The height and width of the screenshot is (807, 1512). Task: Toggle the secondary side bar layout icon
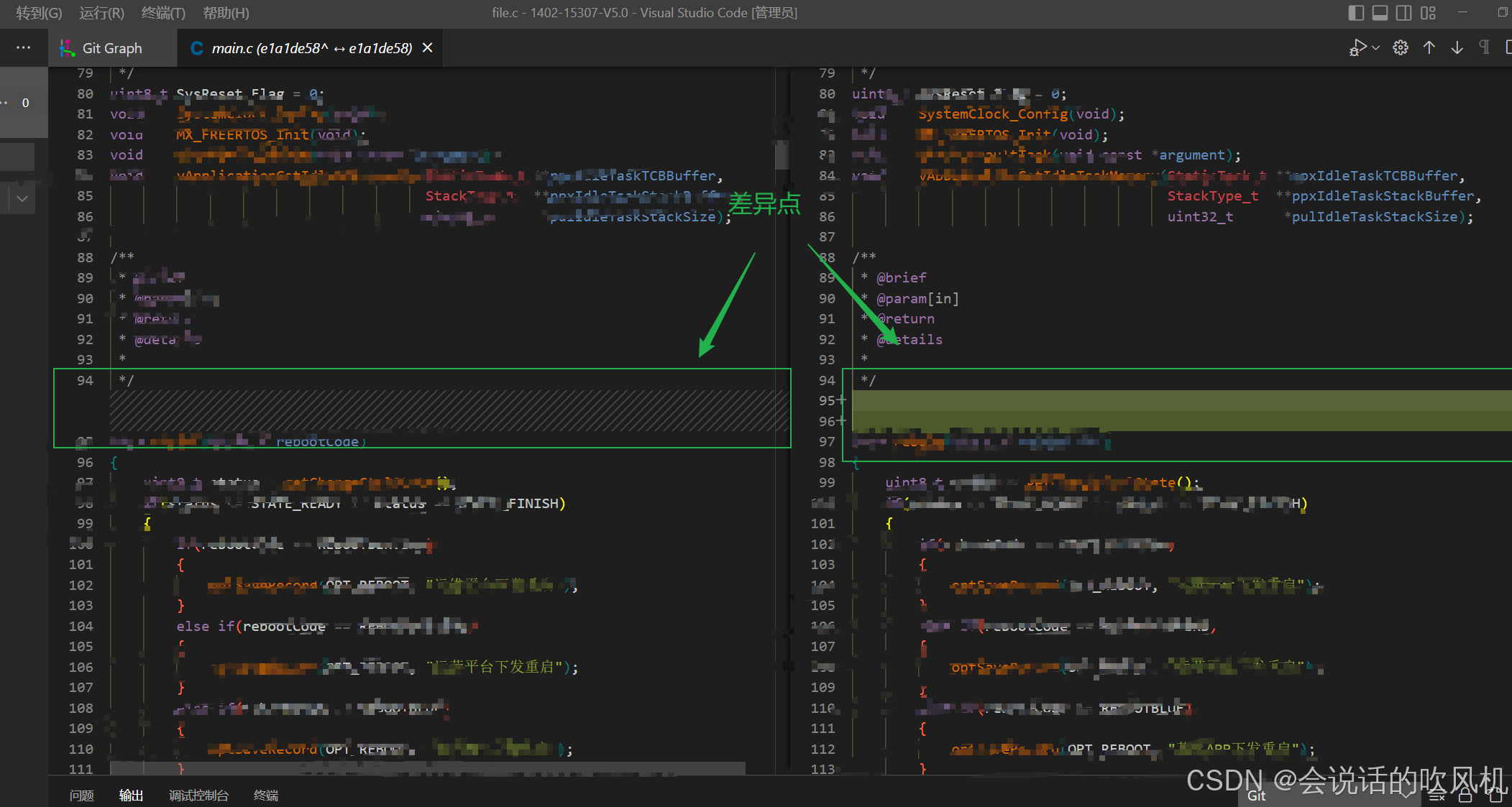pyautogui.click(x=1403, y=13)
